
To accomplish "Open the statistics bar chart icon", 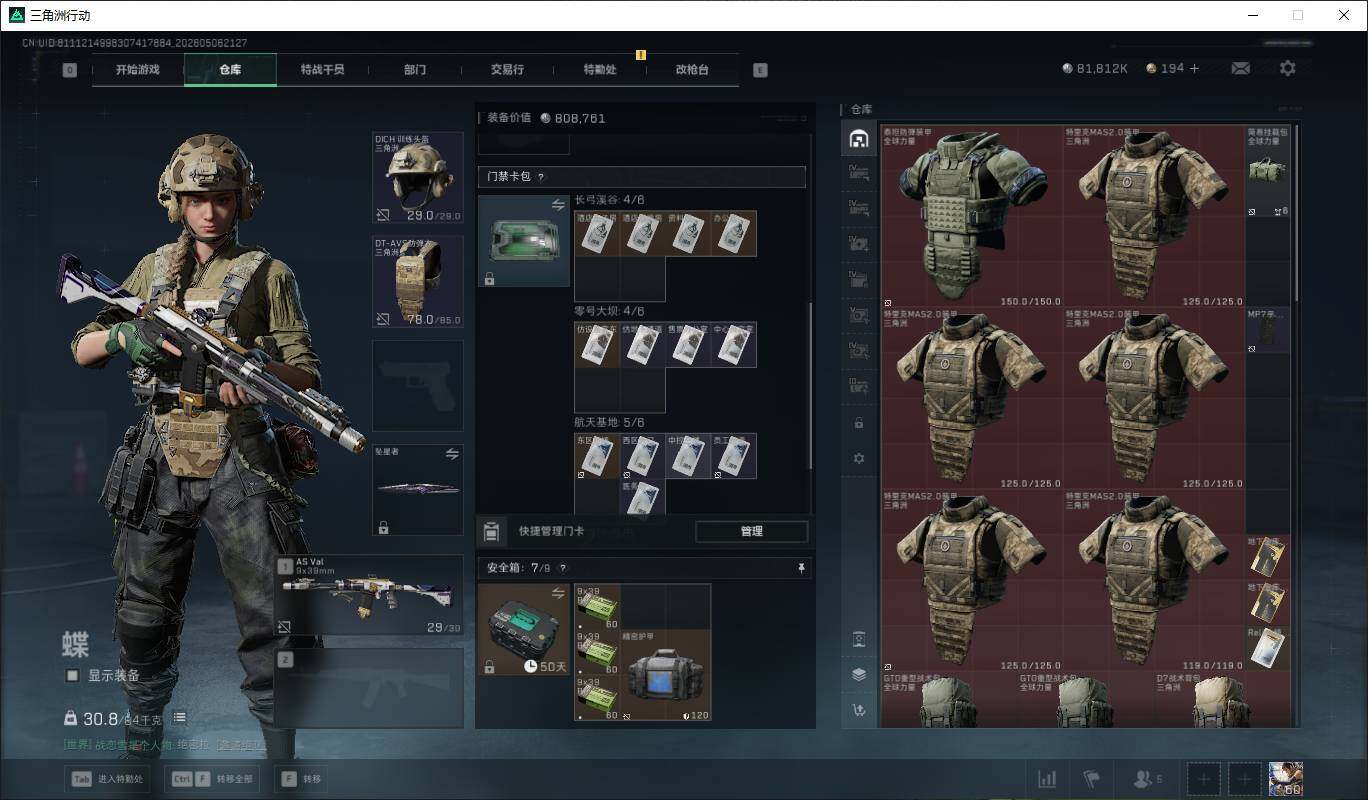I will point(1047,779).
